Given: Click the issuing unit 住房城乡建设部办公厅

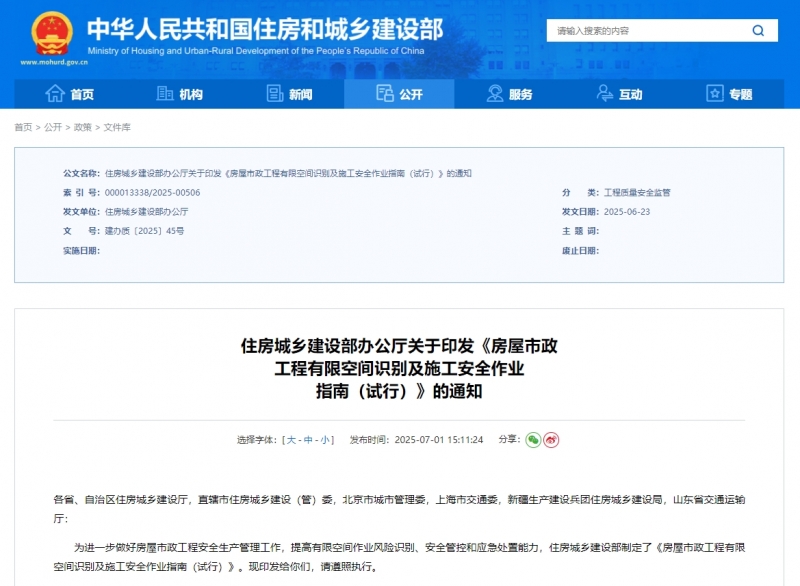Looking at the screenshot, I should (x=146, y=212).
